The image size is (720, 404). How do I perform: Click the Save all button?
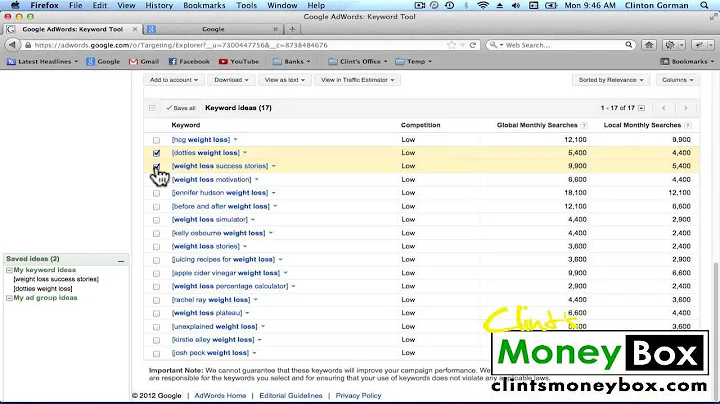(x=181, y=108)
